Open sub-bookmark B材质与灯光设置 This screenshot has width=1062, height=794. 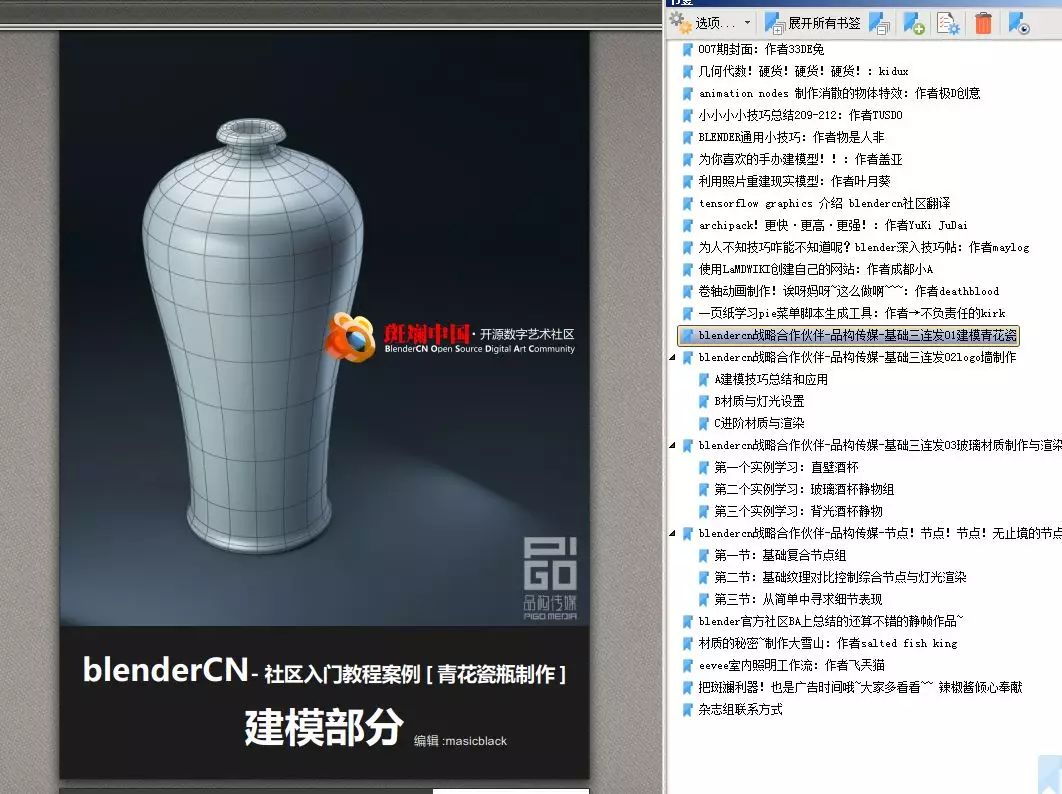pos(759,401)
